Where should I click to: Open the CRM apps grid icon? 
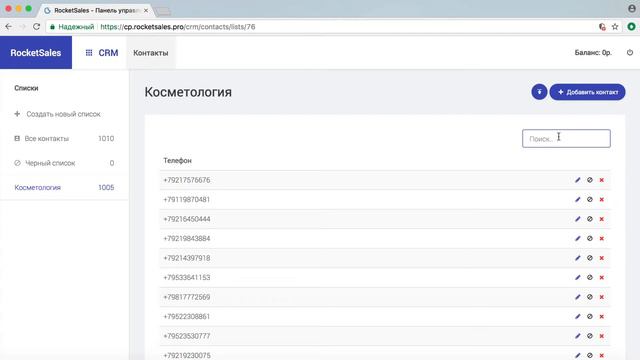pos(89,53)
